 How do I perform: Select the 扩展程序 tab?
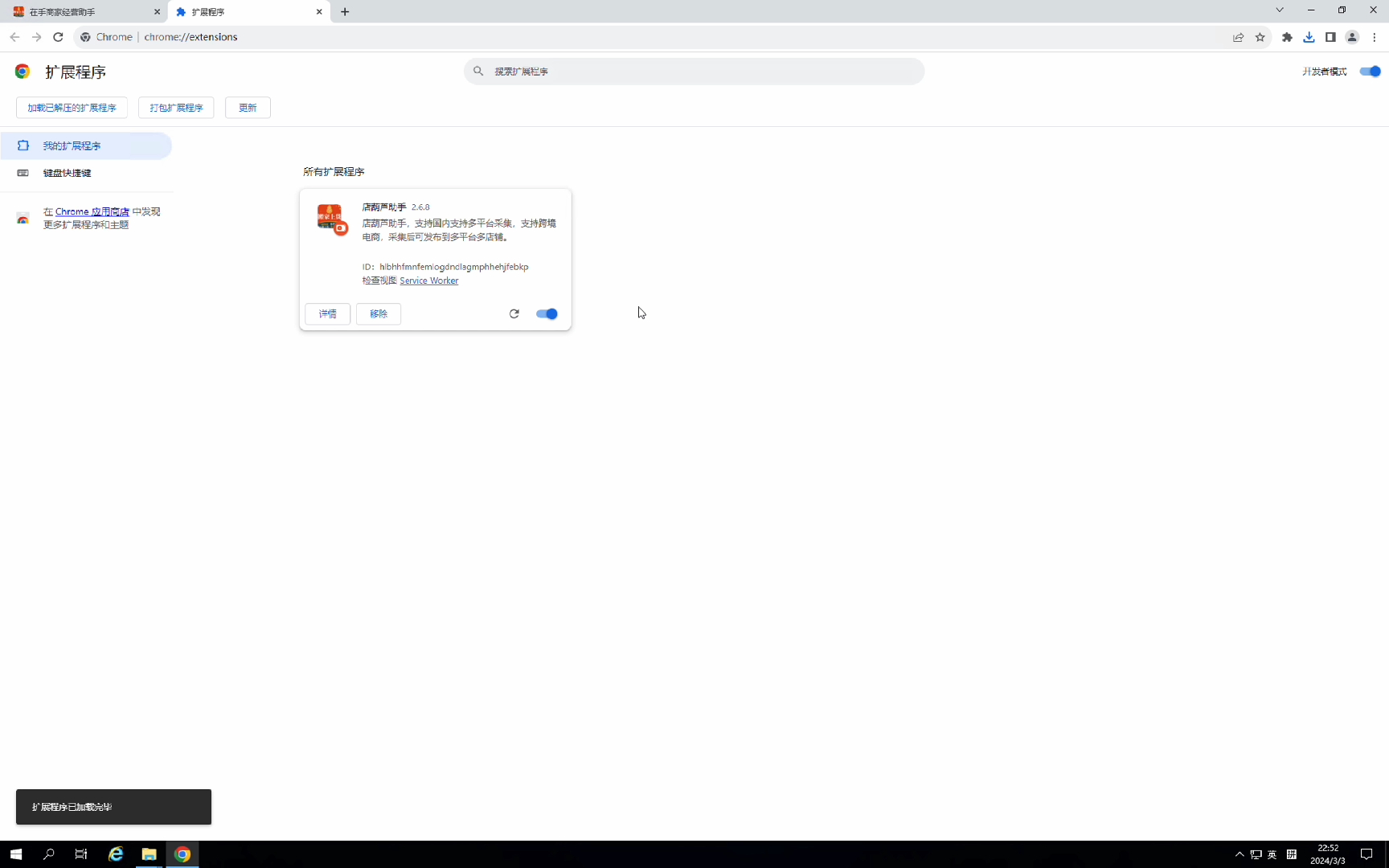pyautogui.click(x=249, y=12)
